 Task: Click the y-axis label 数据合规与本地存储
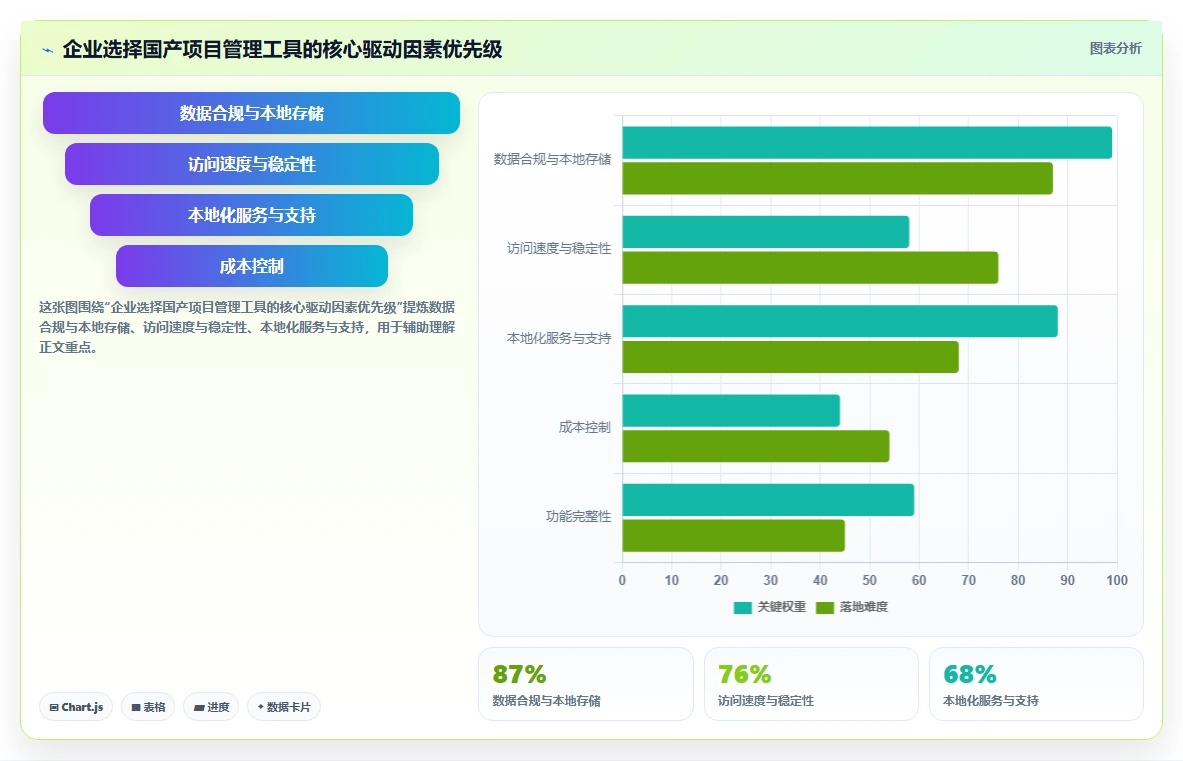point(552,159)
